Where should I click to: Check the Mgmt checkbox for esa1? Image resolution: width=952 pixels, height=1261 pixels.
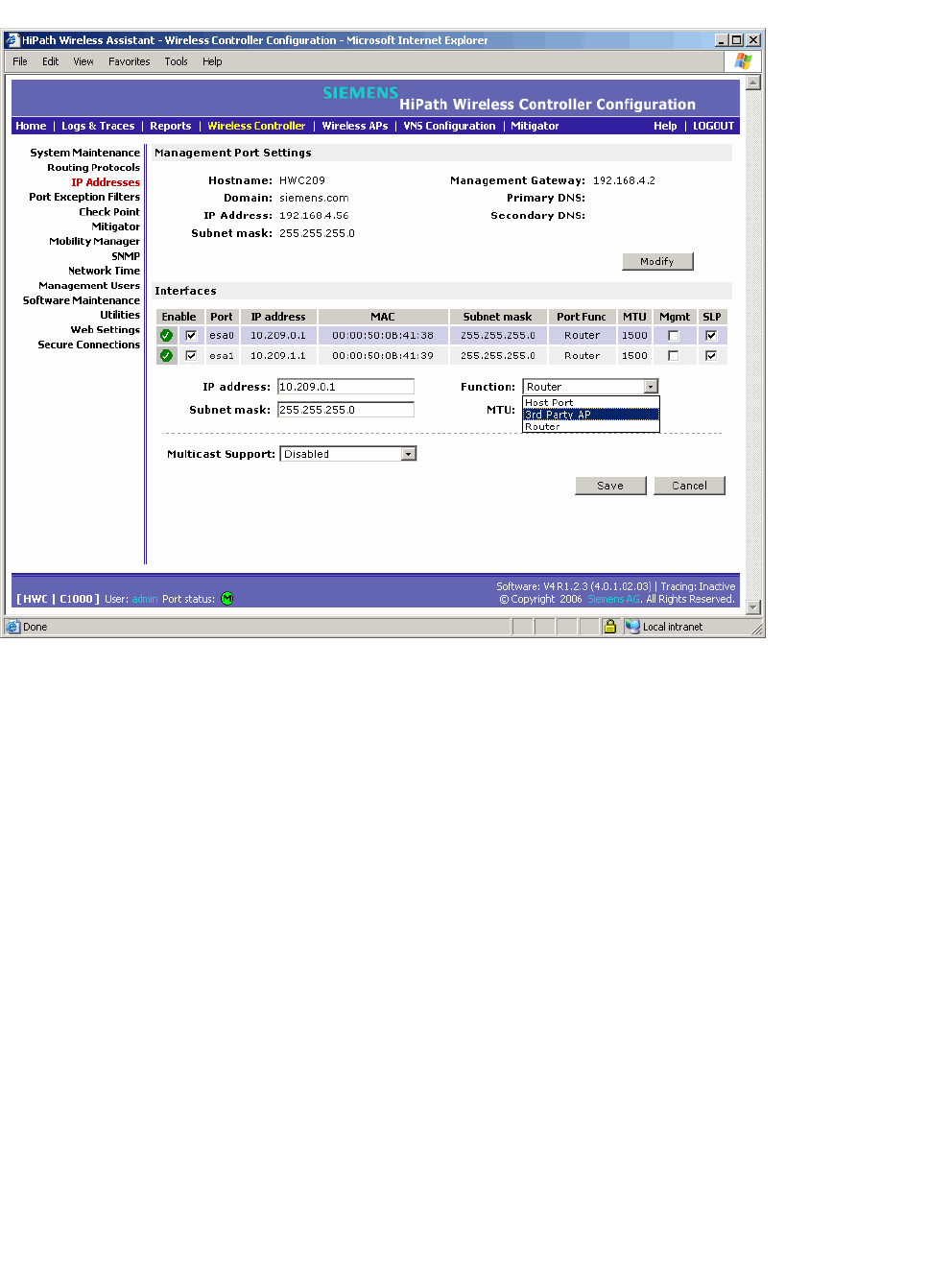674,356
